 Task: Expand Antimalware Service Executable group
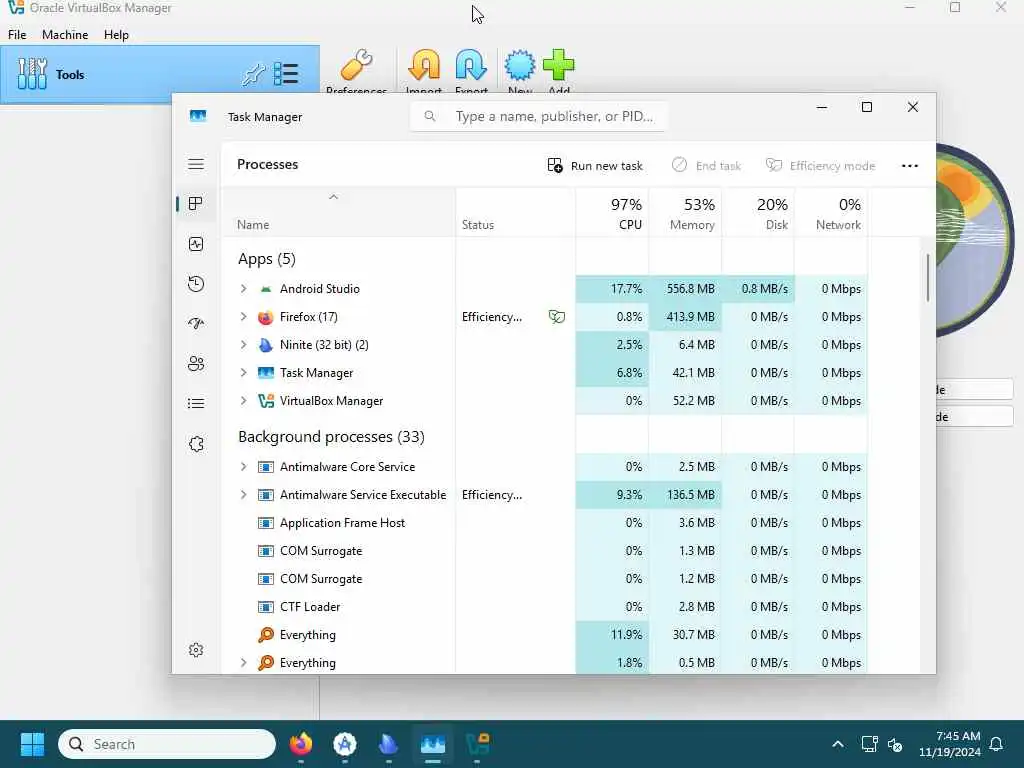tap(244, 495)
